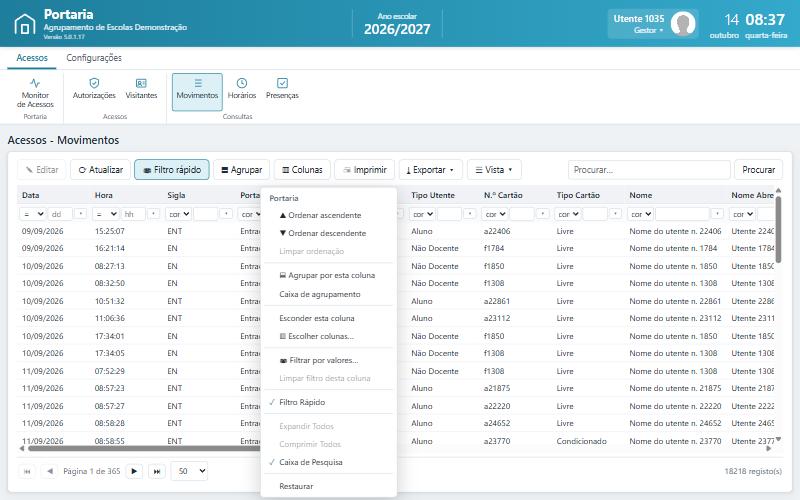
Task: Open the Presenças consultation
Action: click(x=282, y=89)
